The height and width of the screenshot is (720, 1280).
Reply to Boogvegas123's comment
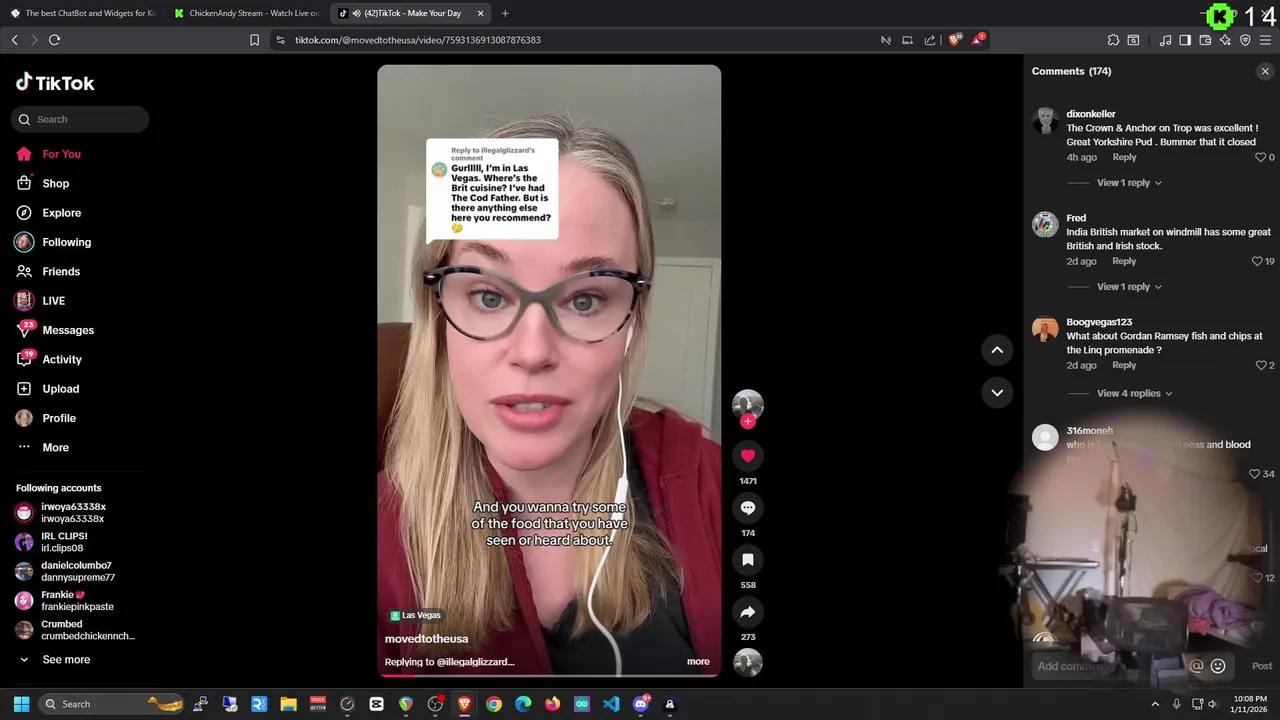pos(1124,365)
